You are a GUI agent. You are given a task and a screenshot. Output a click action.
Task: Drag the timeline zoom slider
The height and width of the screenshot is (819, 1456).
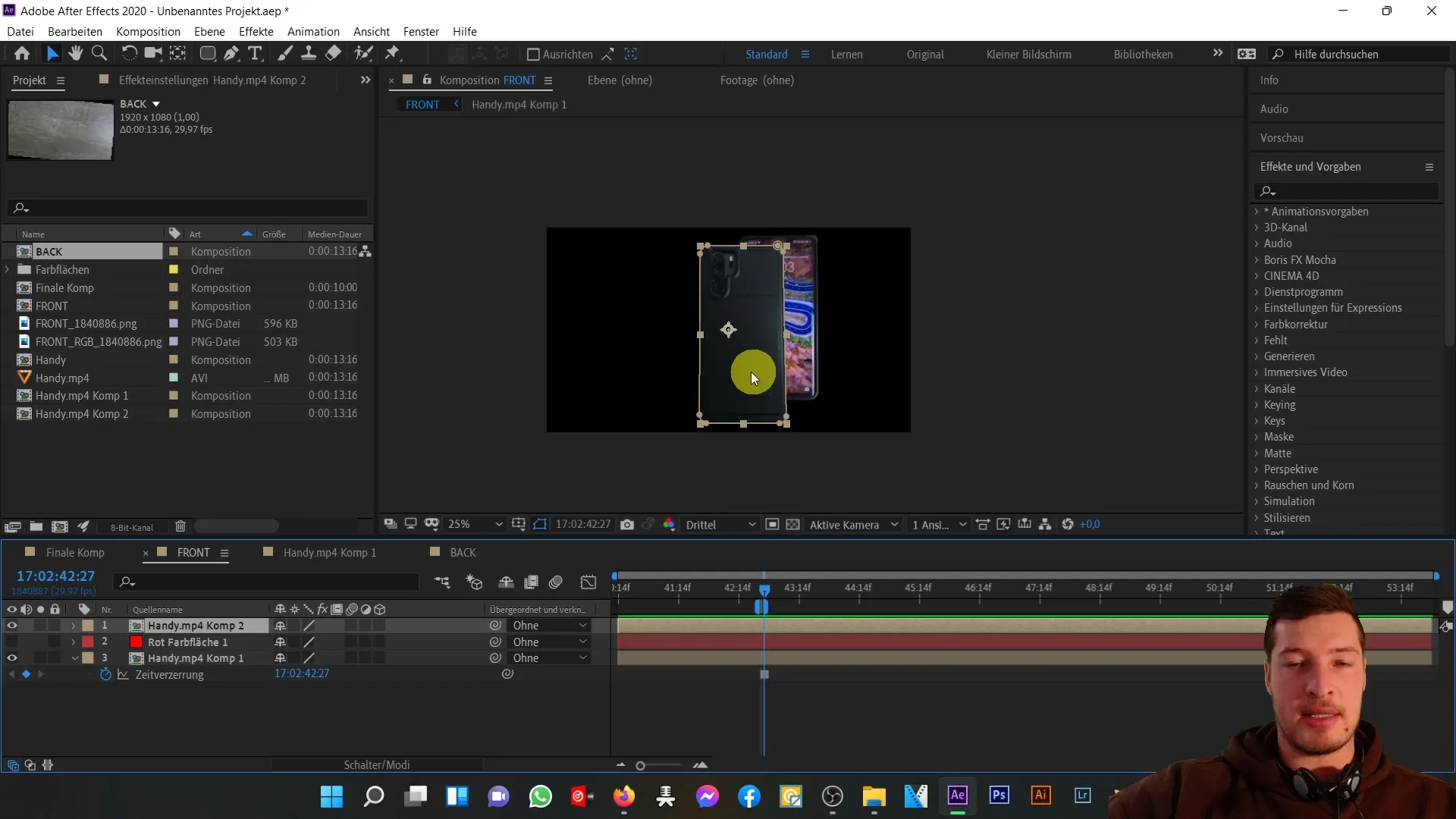pos(642,766)
